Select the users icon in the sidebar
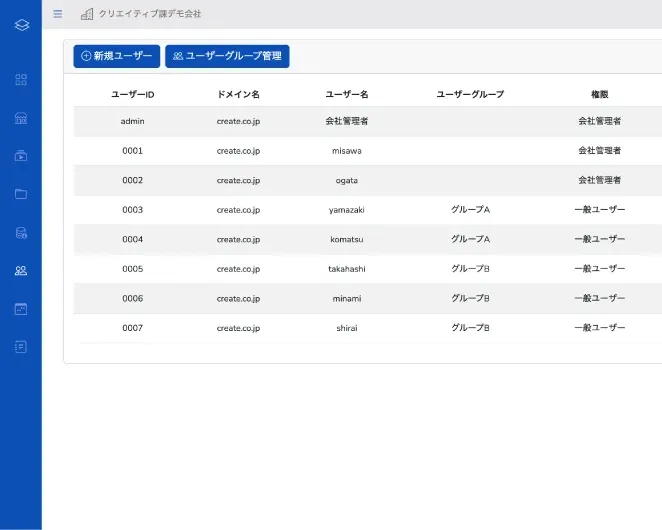This screenshot has width=662, height=530. click(x=21, y=271)
